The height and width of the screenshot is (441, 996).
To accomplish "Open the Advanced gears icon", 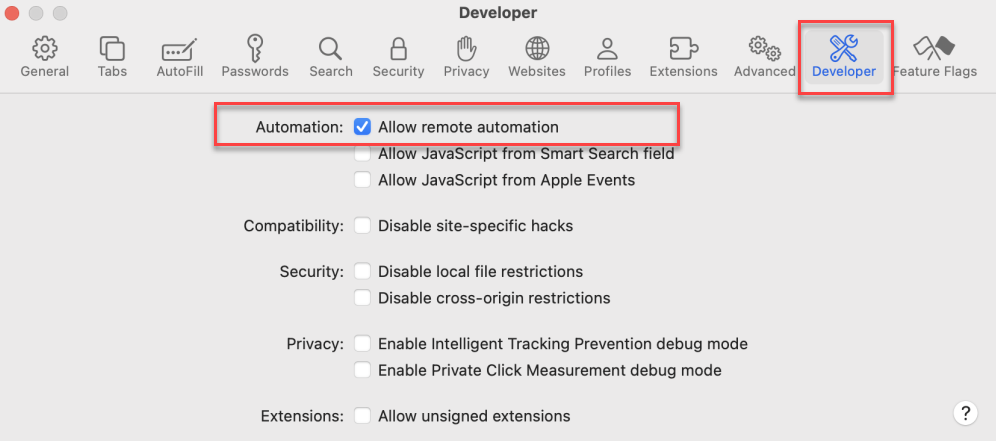I will pos(764,48).
